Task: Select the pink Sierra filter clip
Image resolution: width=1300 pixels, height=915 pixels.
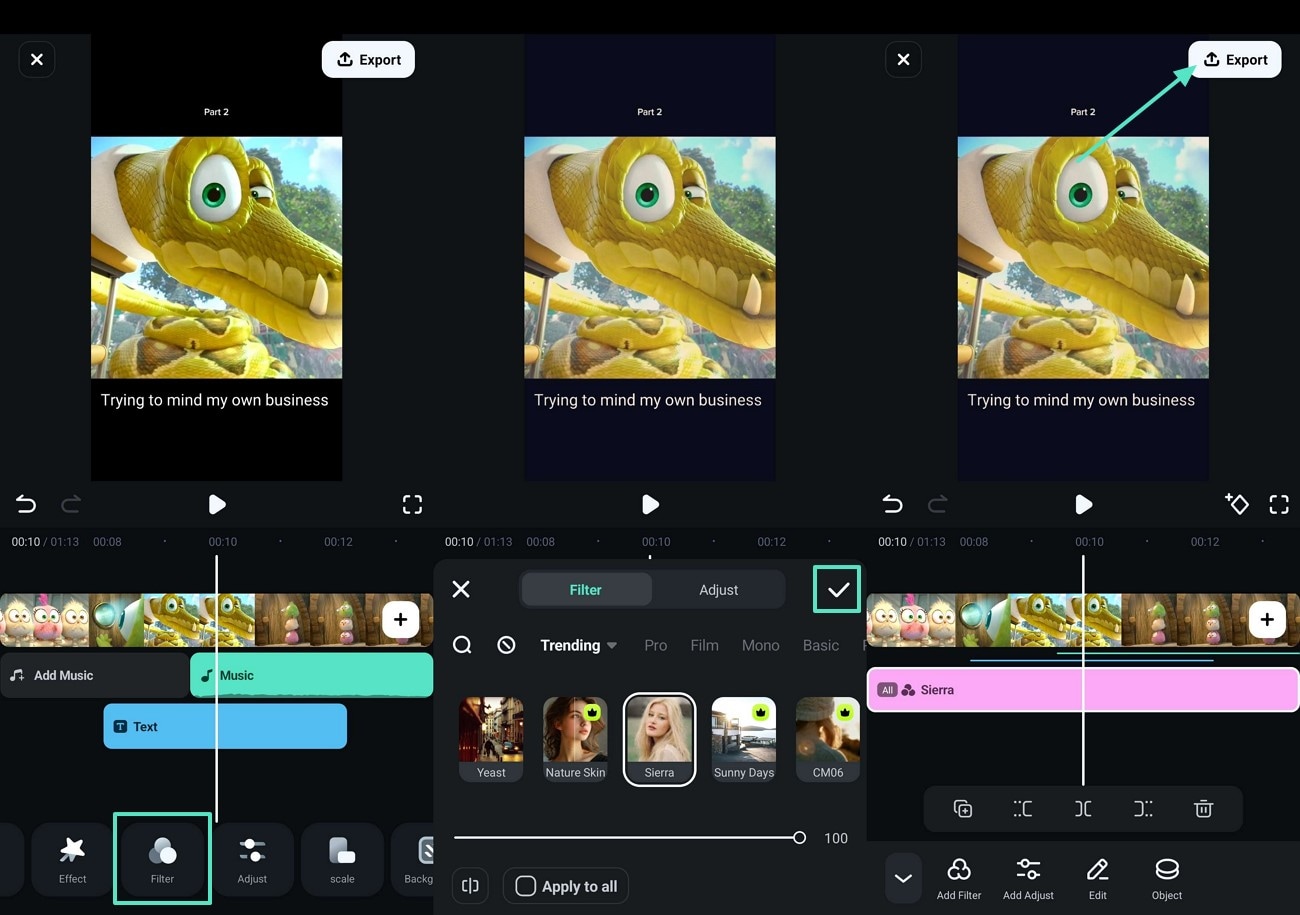Action: click(1083, 690)
